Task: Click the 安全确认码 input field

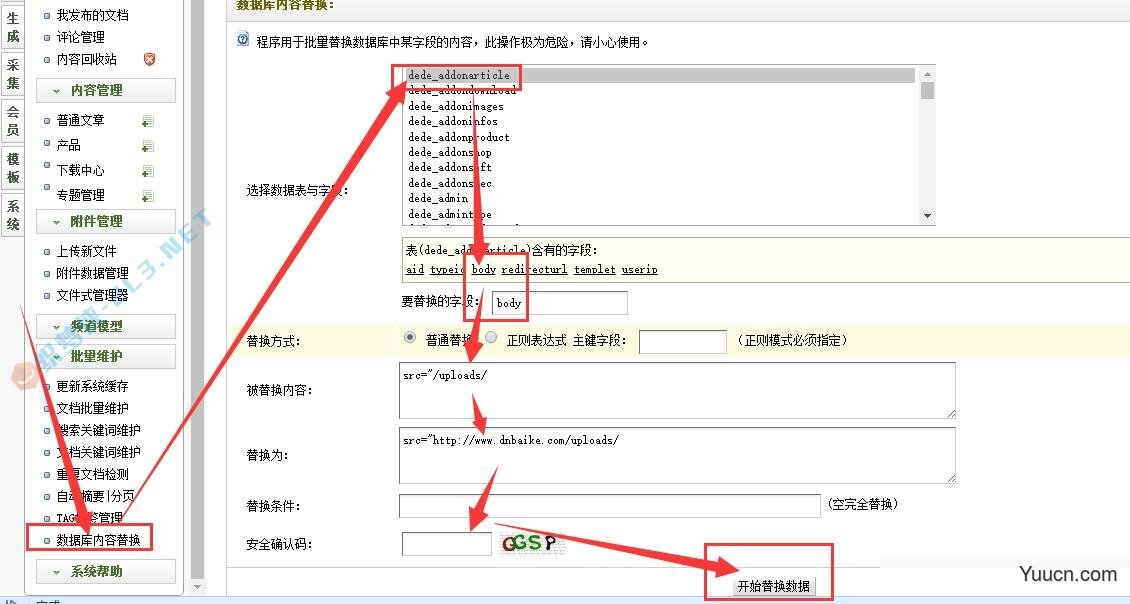Action: pos(446,544)
